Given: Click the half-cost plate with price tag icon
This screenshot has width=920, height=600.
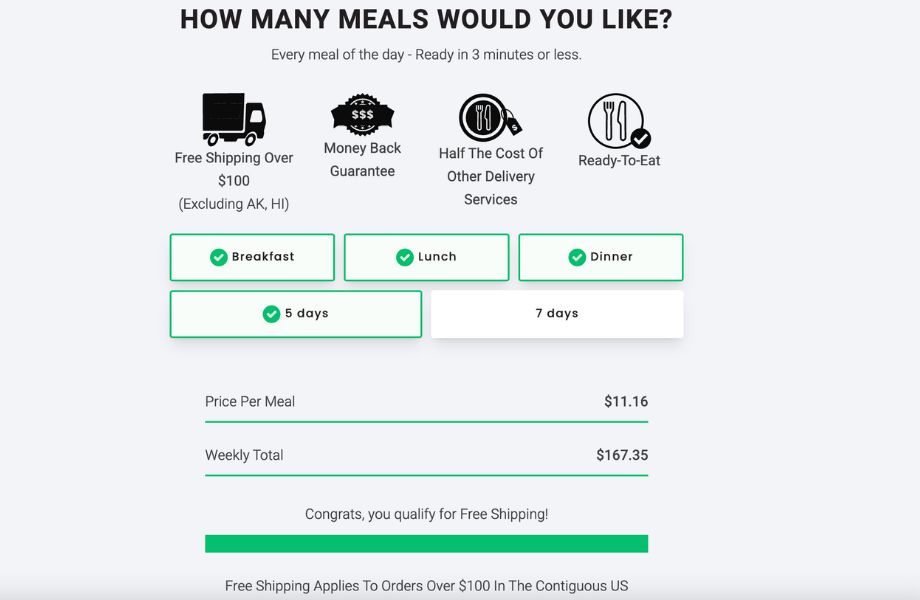Looking at the screenshot, I should 488,118.
